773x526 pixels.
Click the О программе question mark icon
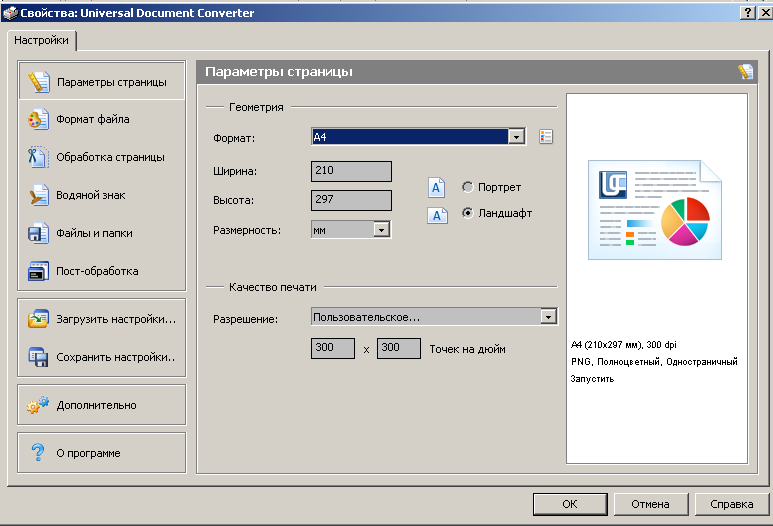pos(38,452)
